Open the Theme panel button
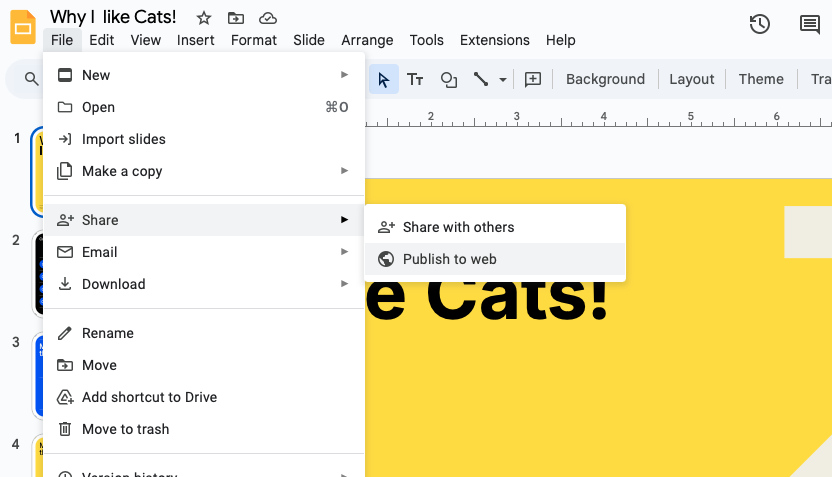The image size is (832, 477). [x=761, y=79]
